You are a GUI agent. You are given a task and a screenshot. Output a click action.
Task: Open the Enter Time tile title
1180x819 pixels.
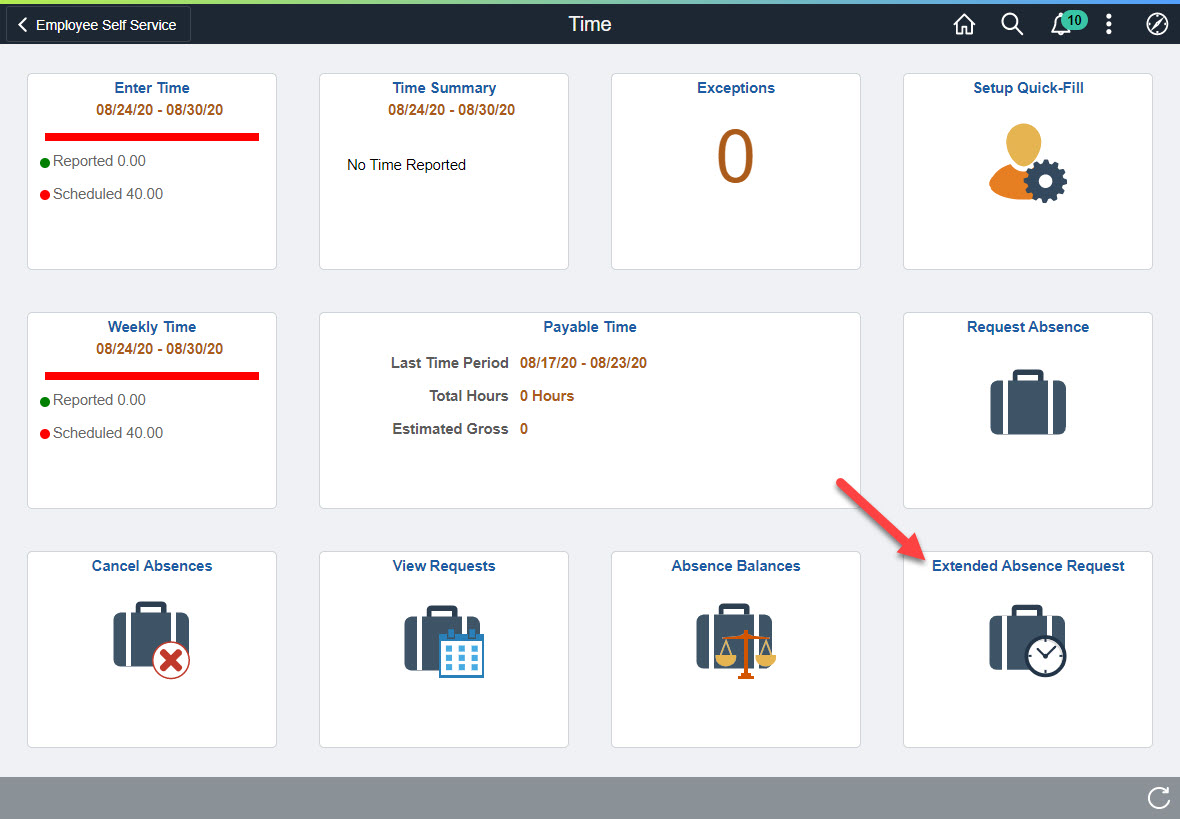[152, 88]
